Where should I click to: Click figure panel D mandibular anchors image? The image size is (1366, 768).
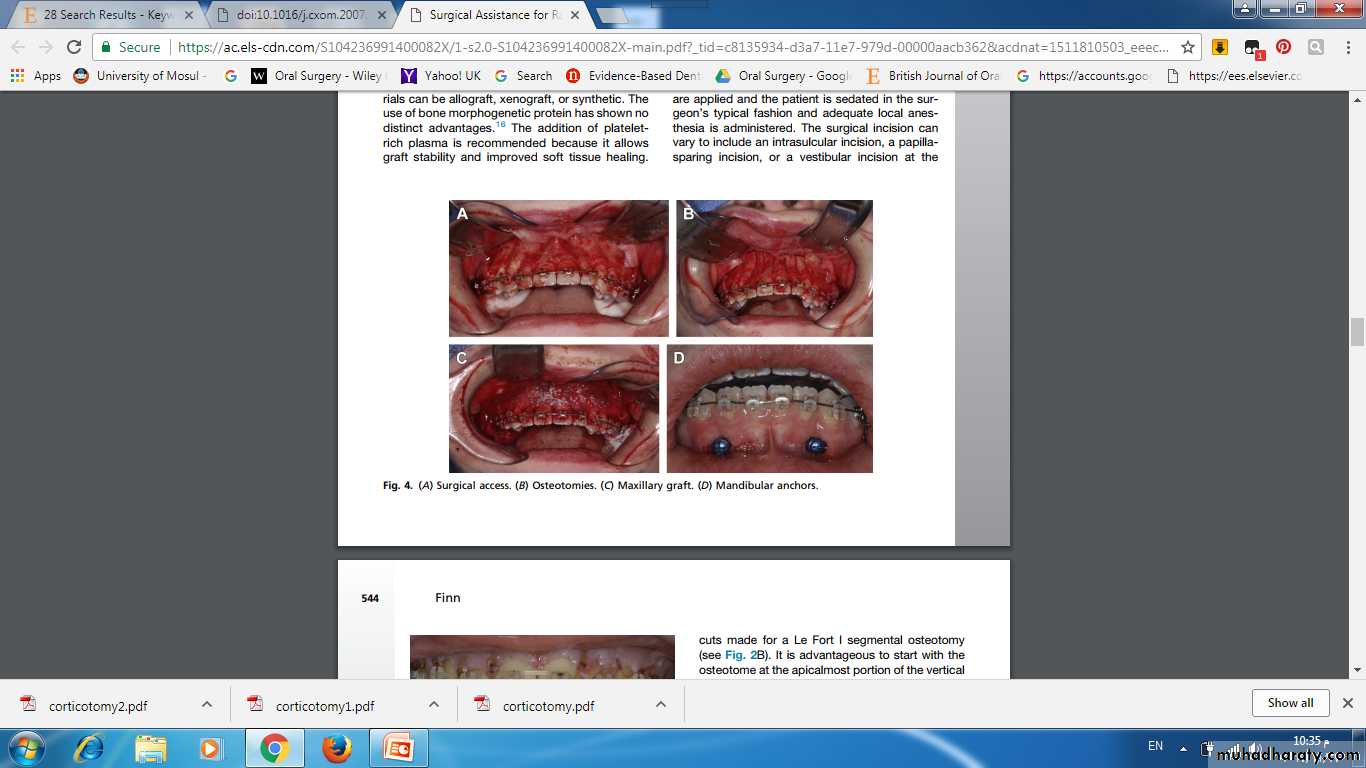(769, 408)
